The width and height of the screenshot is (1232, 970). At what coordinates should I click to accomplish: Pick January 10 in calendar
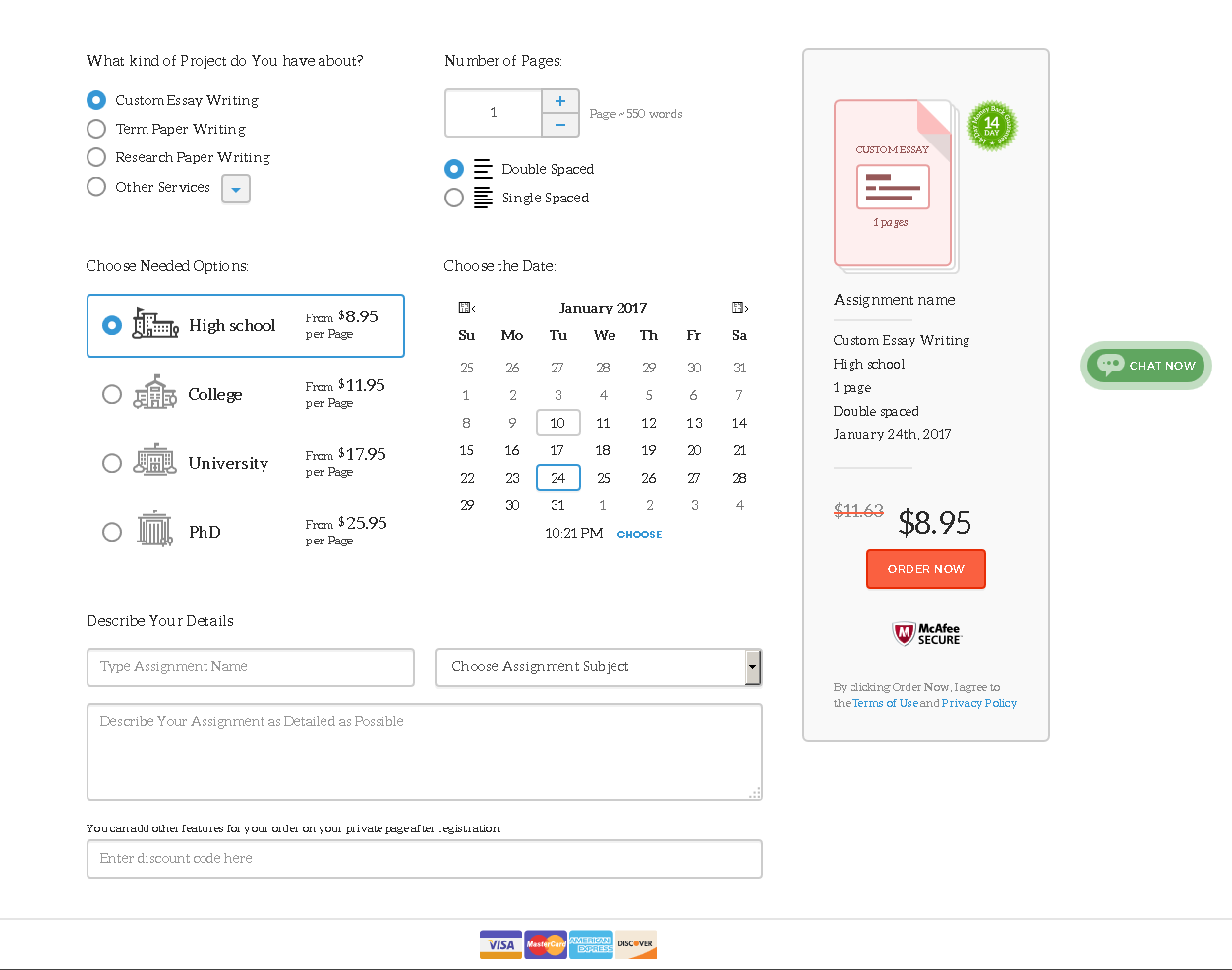(x=557, y=423)
